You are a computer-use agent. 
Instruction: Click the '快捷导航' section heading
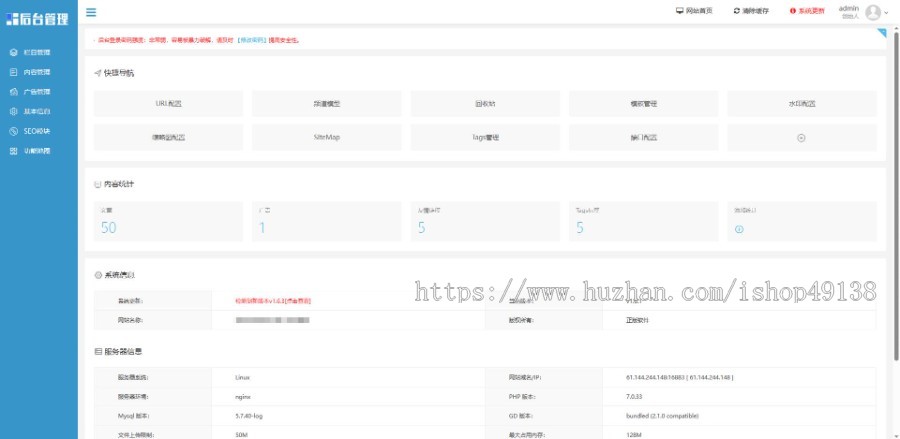coord(119,73)
